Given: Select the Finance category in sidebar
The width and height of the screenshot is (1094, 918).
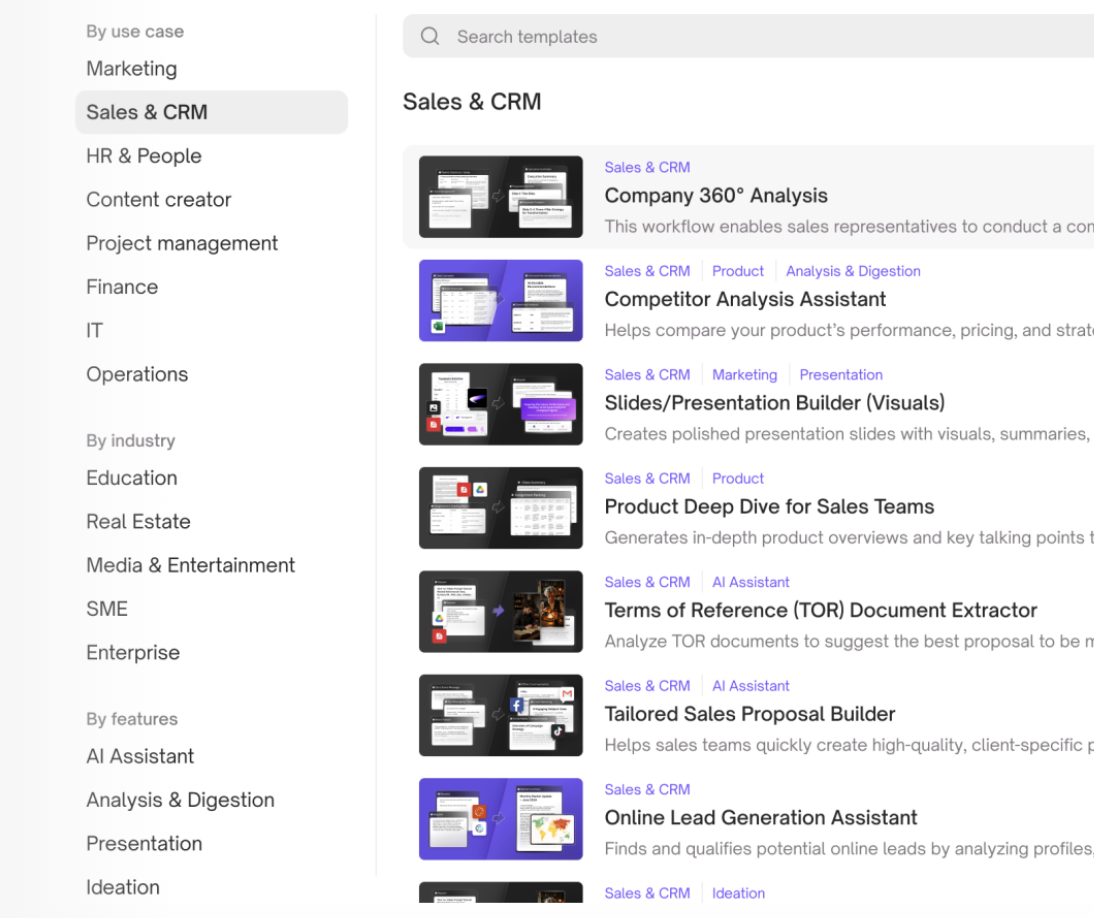Looking at the screenshot, I should (122, 287).
